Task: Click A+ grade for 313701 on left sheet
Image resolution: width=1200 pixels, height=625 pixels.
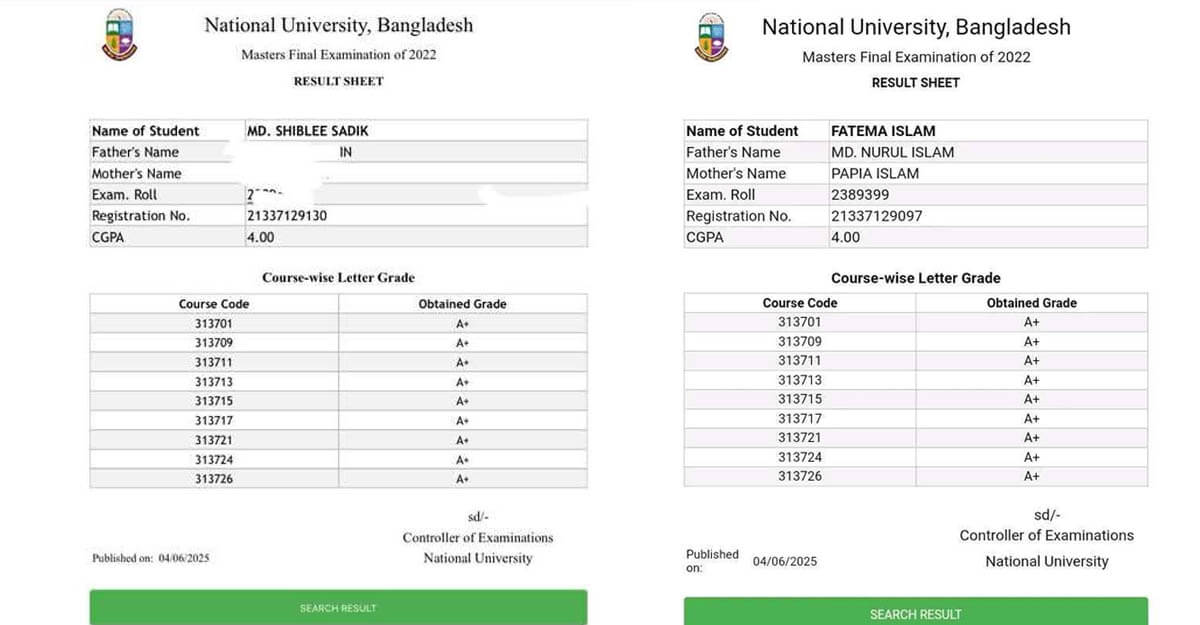Action: pyautogui.click(x=462, y=323)
